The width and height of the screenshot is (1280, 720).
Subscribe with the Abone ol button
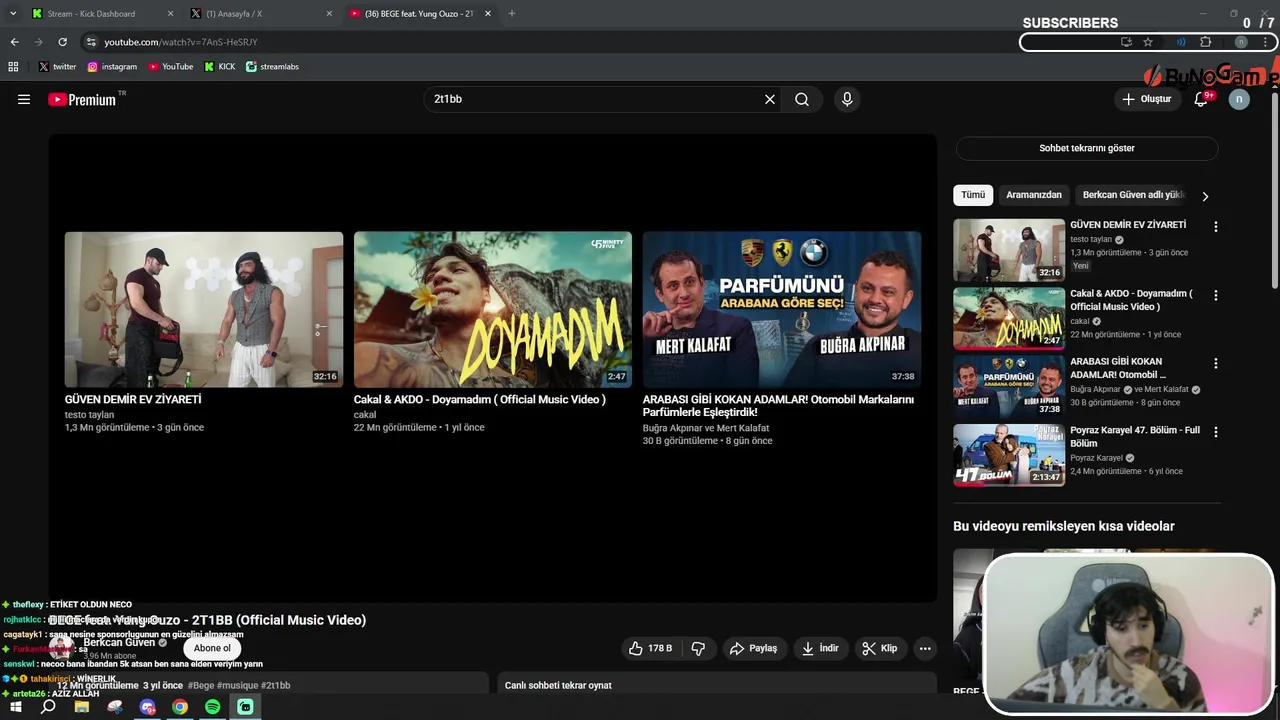click(x=212, y=648)
